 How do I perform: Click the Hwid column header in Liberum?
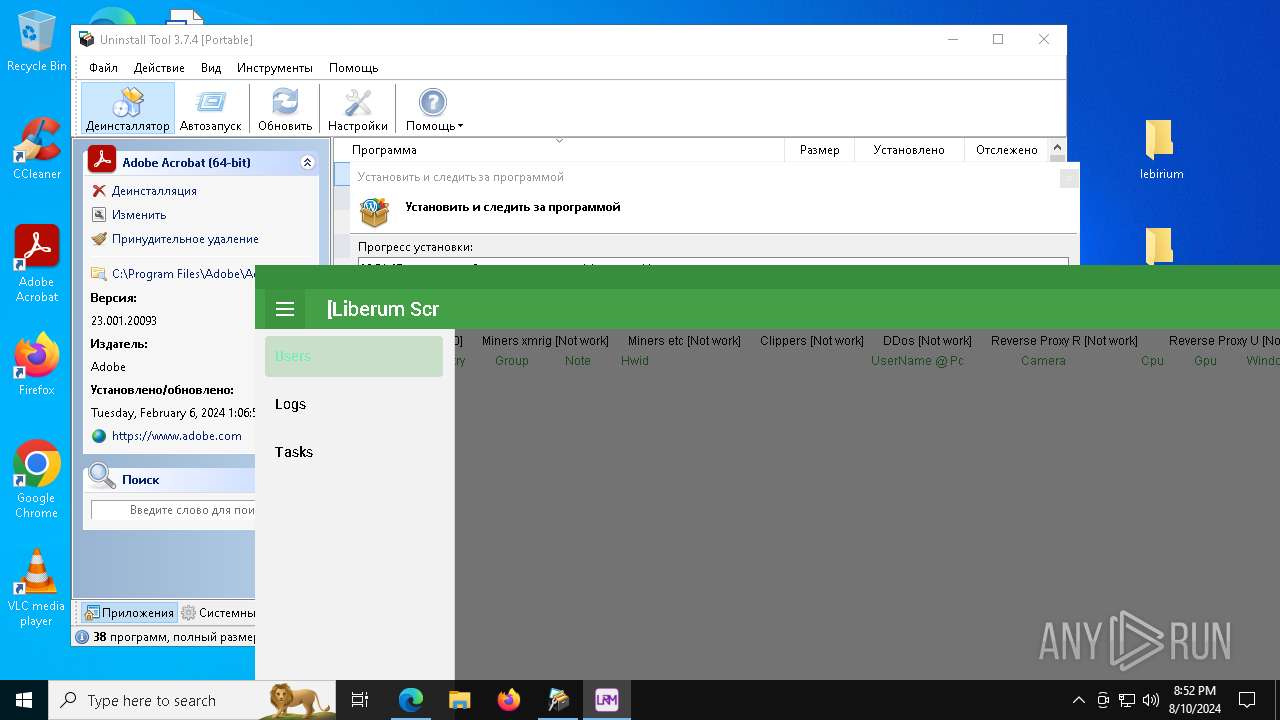click(x=635, y=361)
